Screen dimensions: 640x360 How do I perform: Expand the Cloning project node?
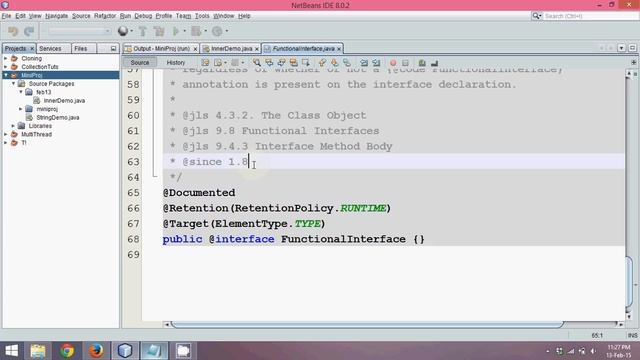(x=6, y=58)
